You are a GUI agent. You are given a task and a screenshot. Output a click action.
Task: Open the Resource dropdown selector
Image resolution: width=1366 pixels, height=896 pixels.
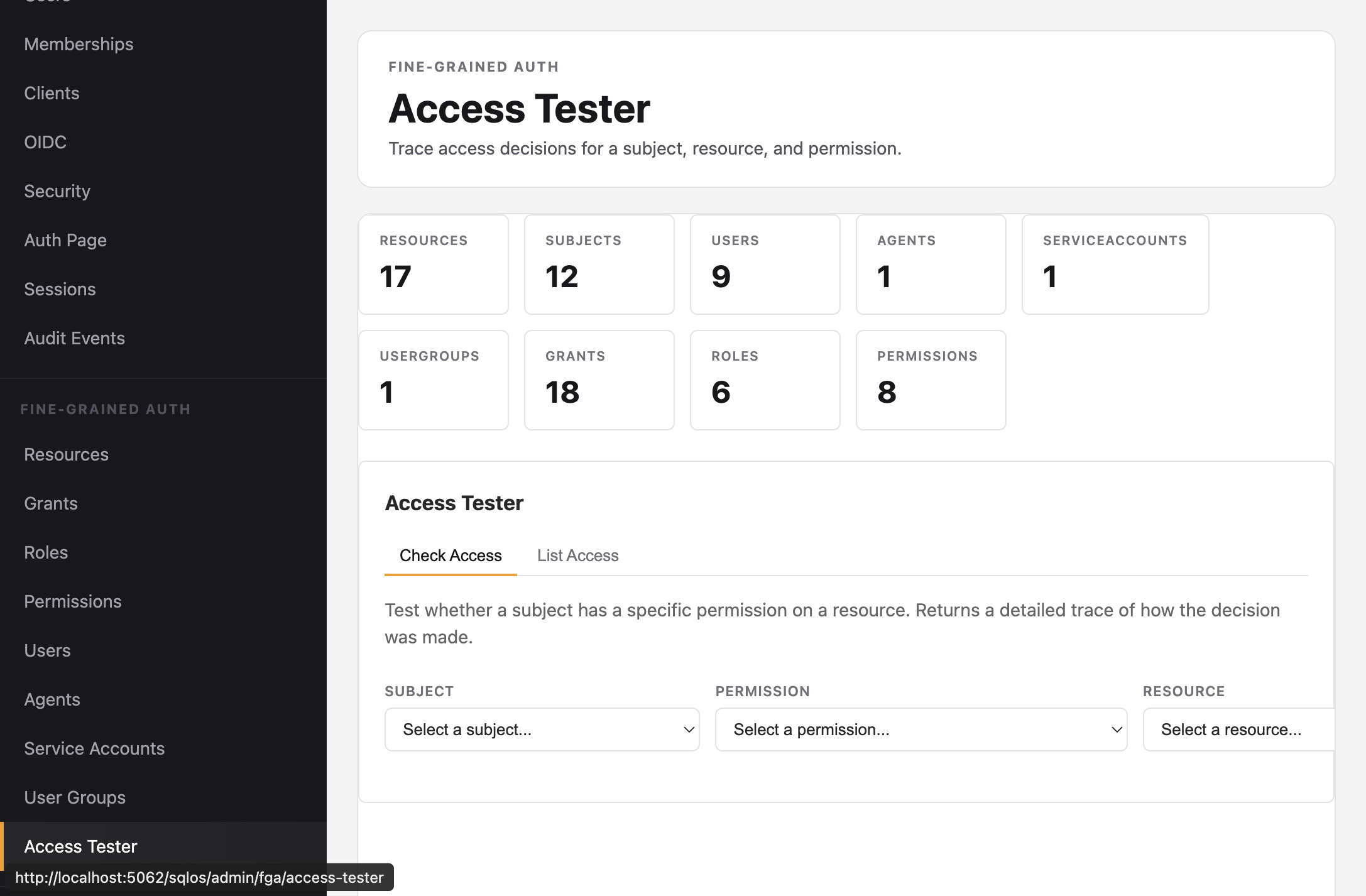[1238, 729]
